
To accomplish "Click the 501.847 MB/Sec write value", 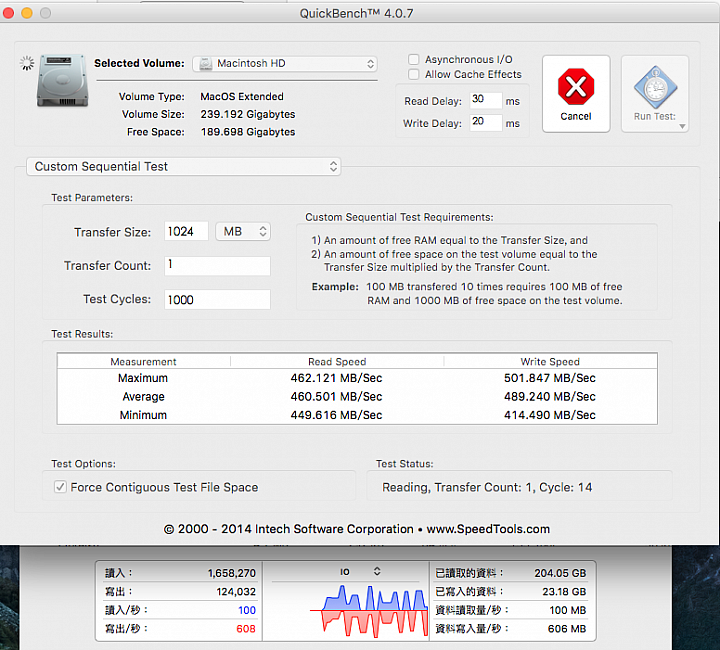I will click(x=550, y=378).
